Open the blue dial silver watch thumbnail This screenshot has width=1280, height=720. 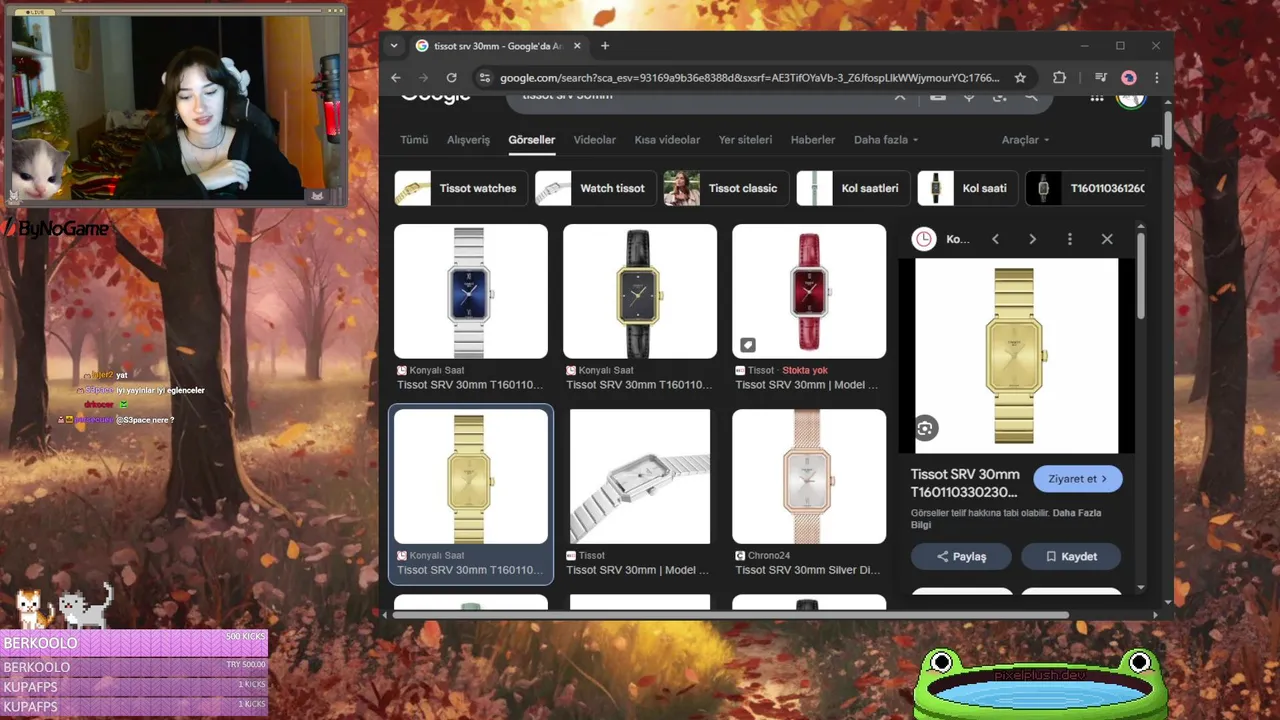pyautogui.click(x=471, y=291)
